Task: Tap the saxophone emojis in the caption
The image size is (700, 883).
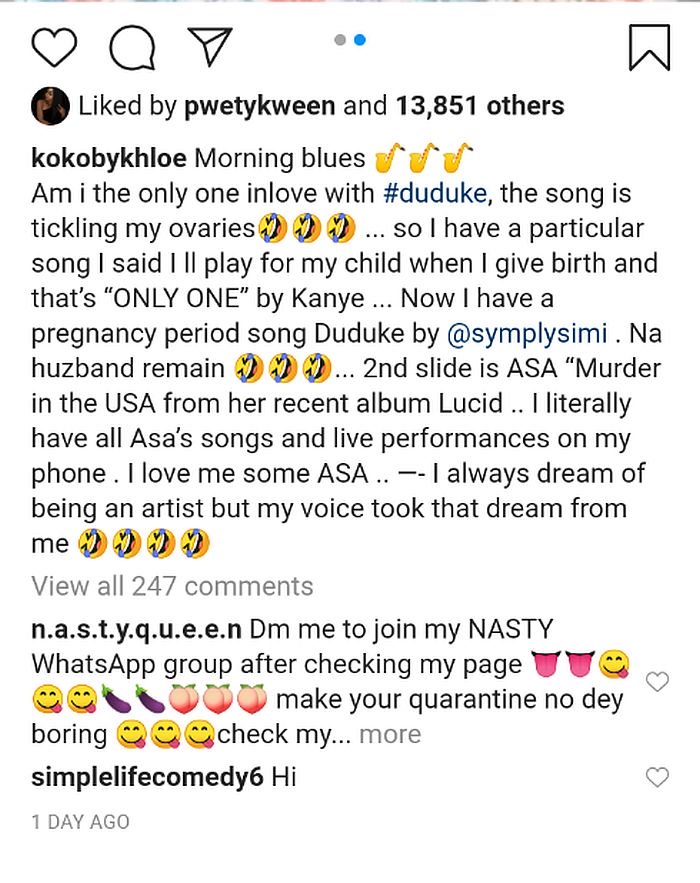Action: pos(423,158)
